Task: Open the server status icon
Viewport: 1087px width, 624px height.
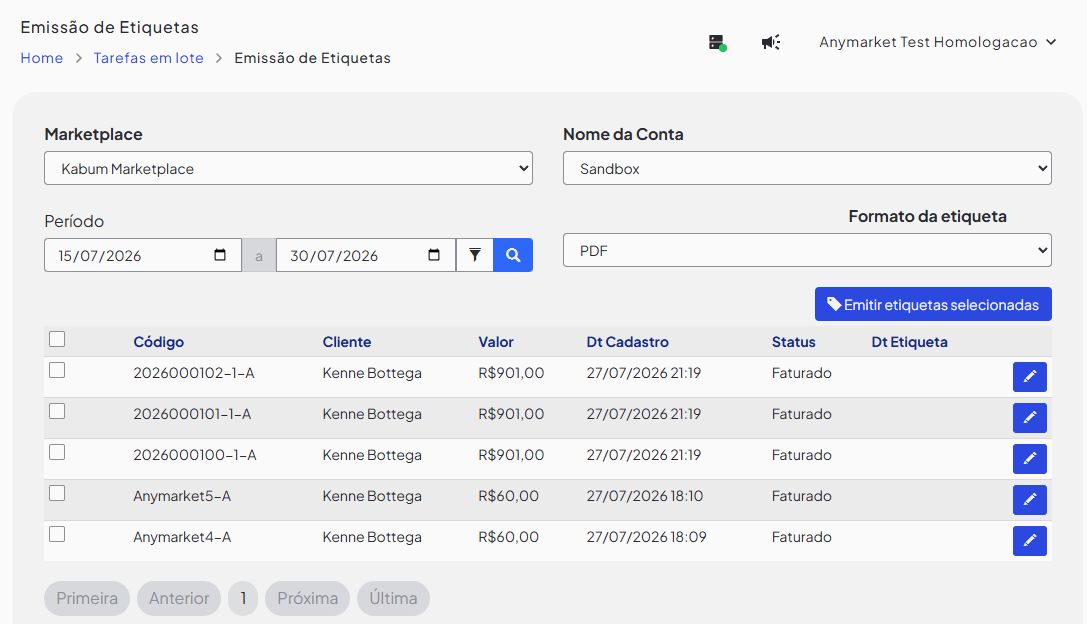Action: [x=717, y=43]
